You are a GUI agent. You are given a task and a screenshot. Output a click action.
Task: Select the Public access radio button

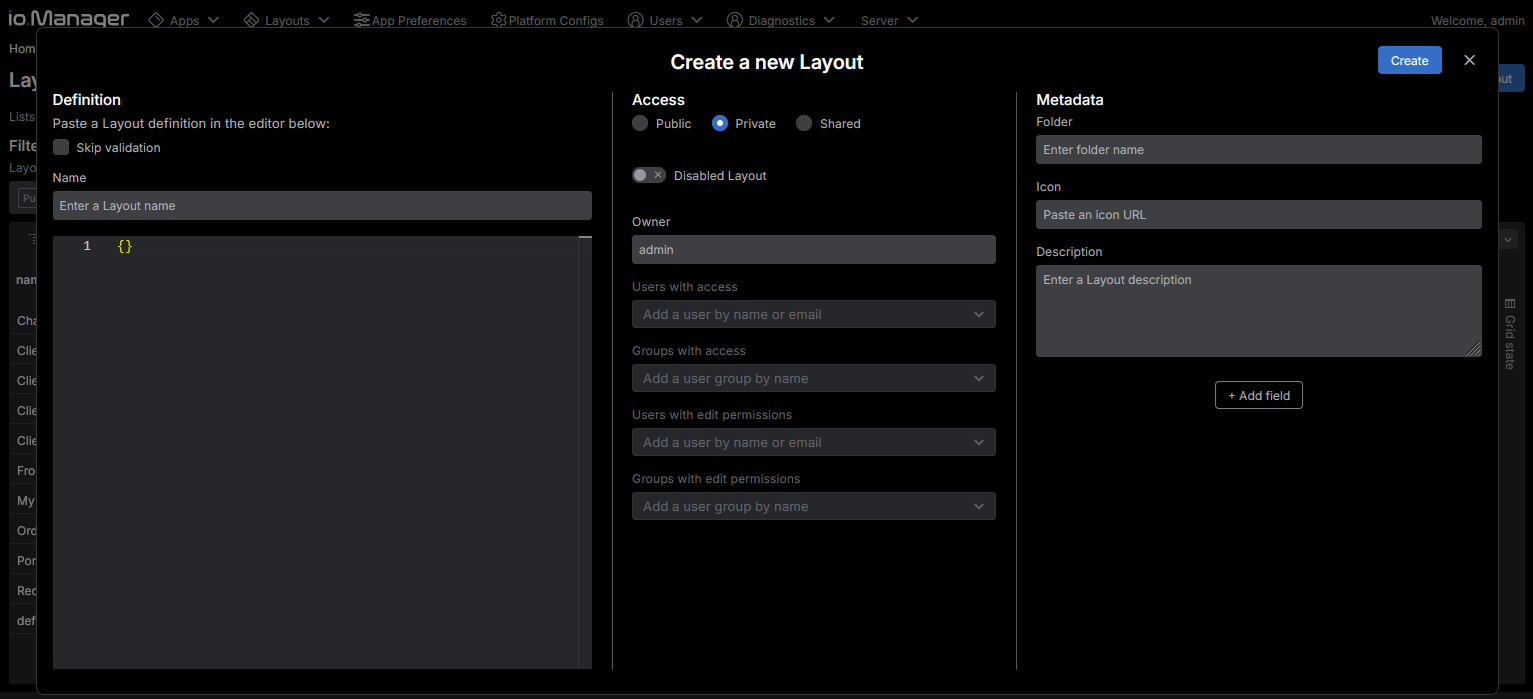pyautogui.click(x=640, y=123)
